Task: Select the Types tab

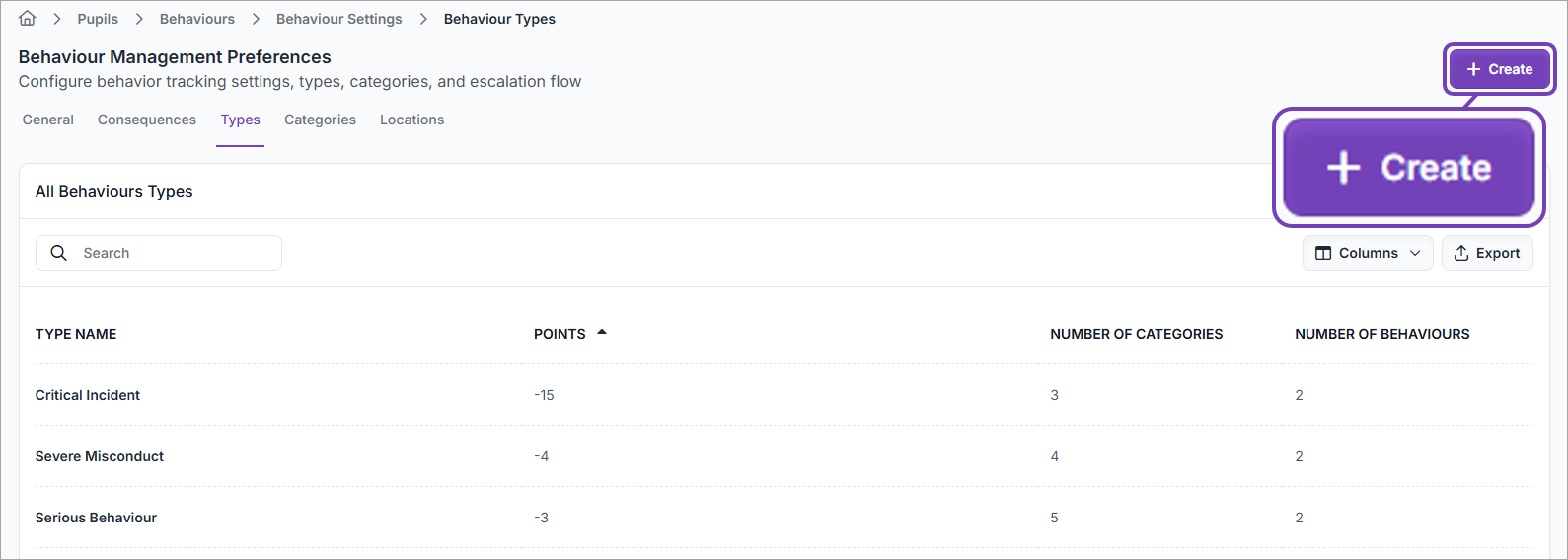Action: (x=241, y=120)
